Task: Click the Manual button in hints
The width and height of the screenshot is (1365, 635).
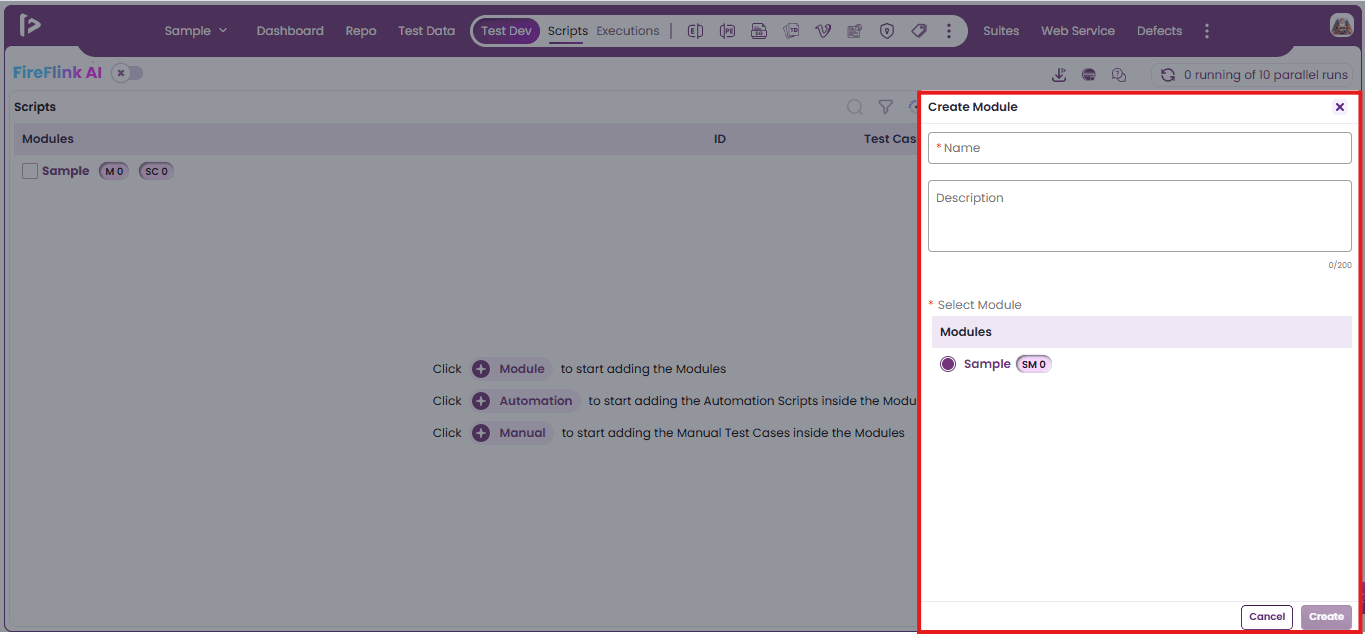Action: (512, 433)
